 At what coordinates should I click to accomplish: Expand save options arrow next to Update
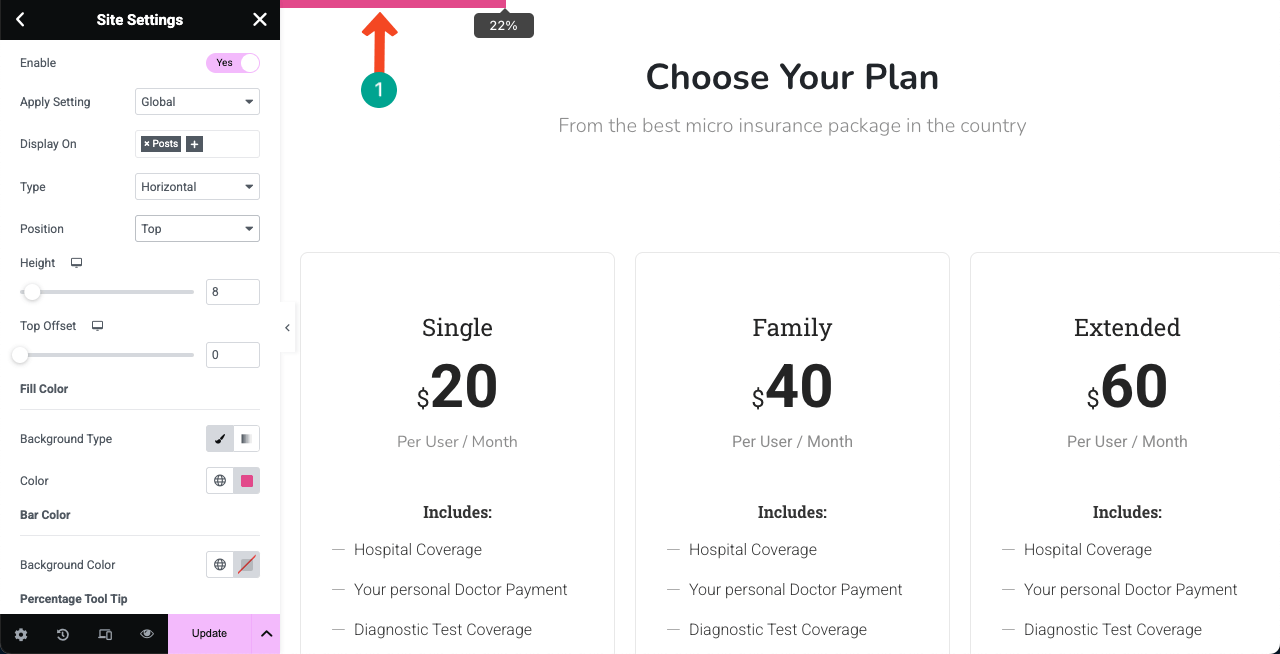266,634
